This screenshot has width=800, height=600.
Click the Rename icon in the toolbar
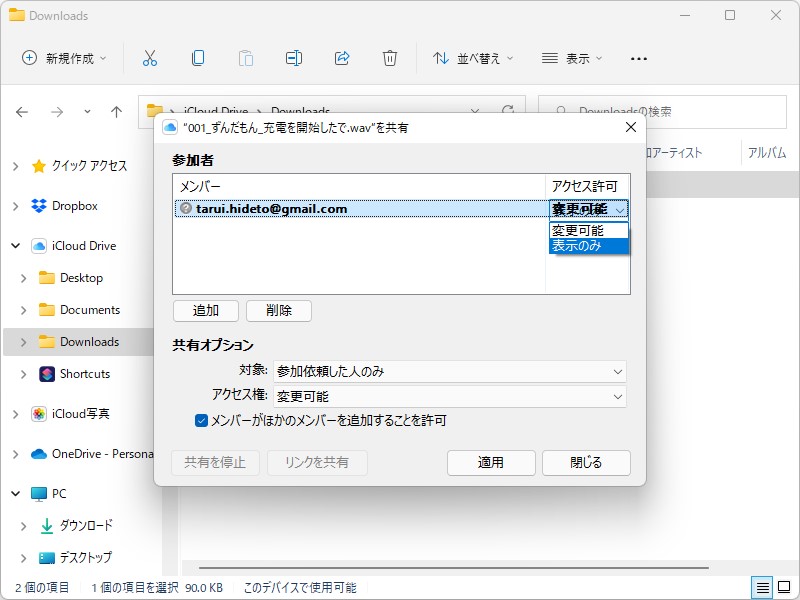click(x=293, y=58)
